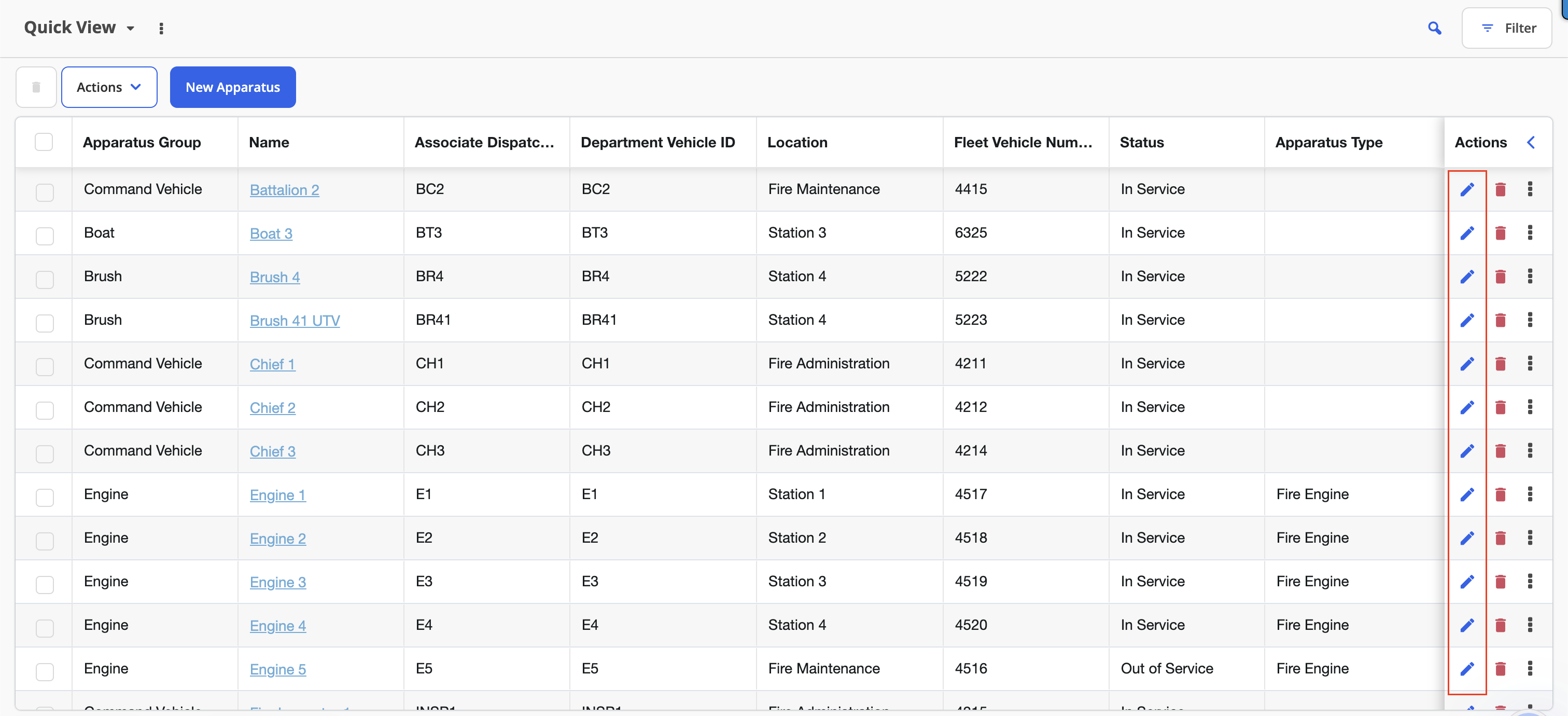
Task: Open the Filter button
Action: pyautogui.click(x=1506, y=28)
